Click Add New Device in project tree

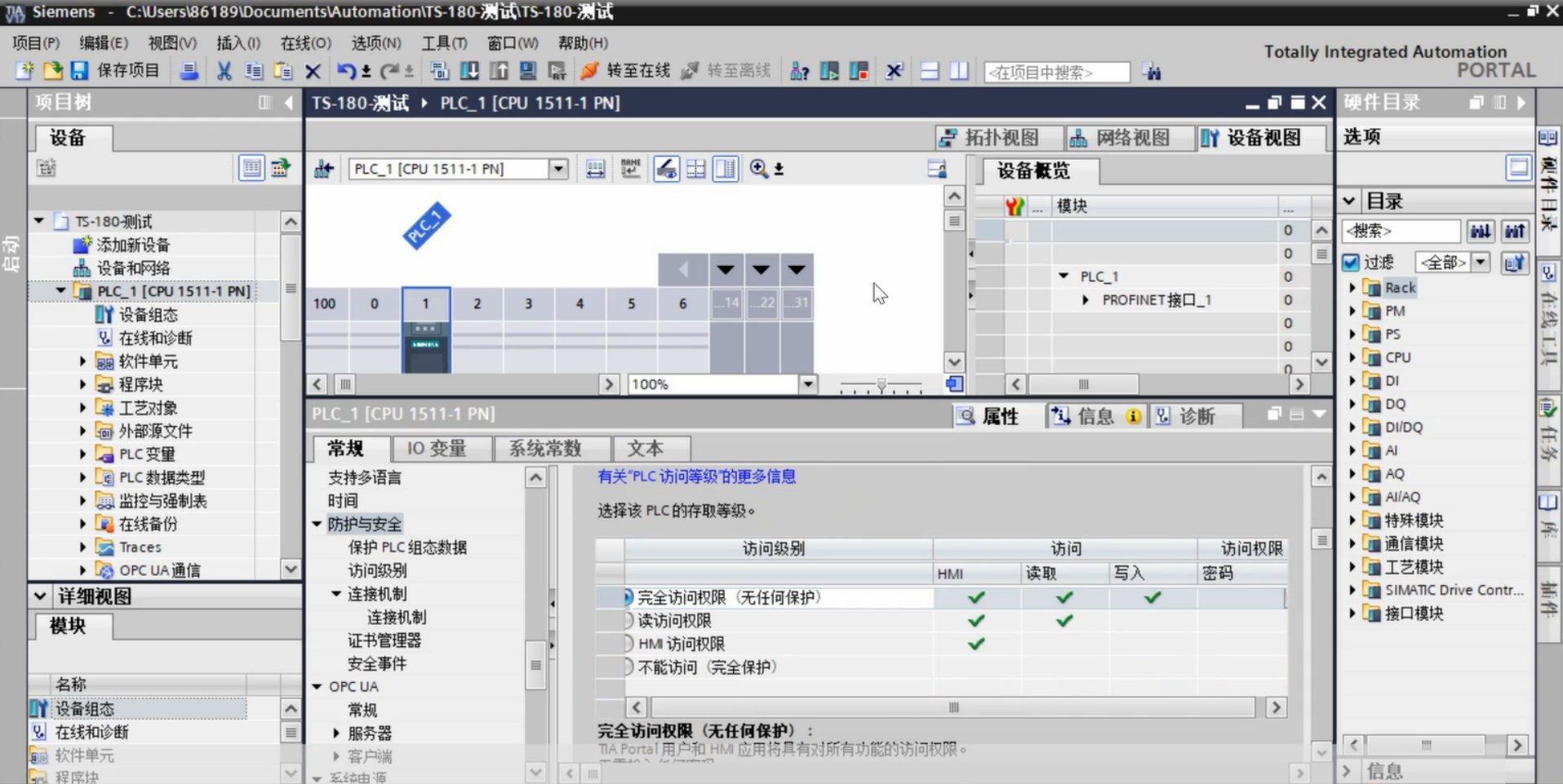coord(132,245)
